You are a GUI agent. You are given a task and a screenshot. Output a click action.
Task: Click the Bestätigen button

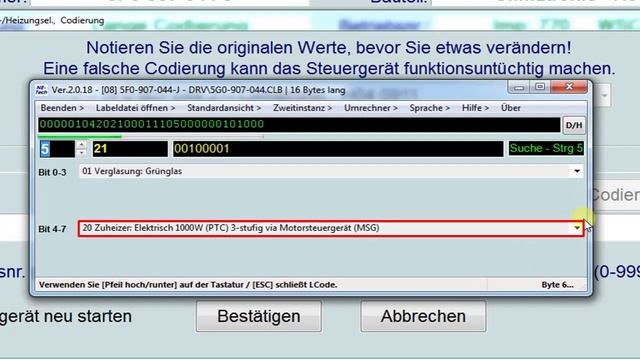point(259,316)
